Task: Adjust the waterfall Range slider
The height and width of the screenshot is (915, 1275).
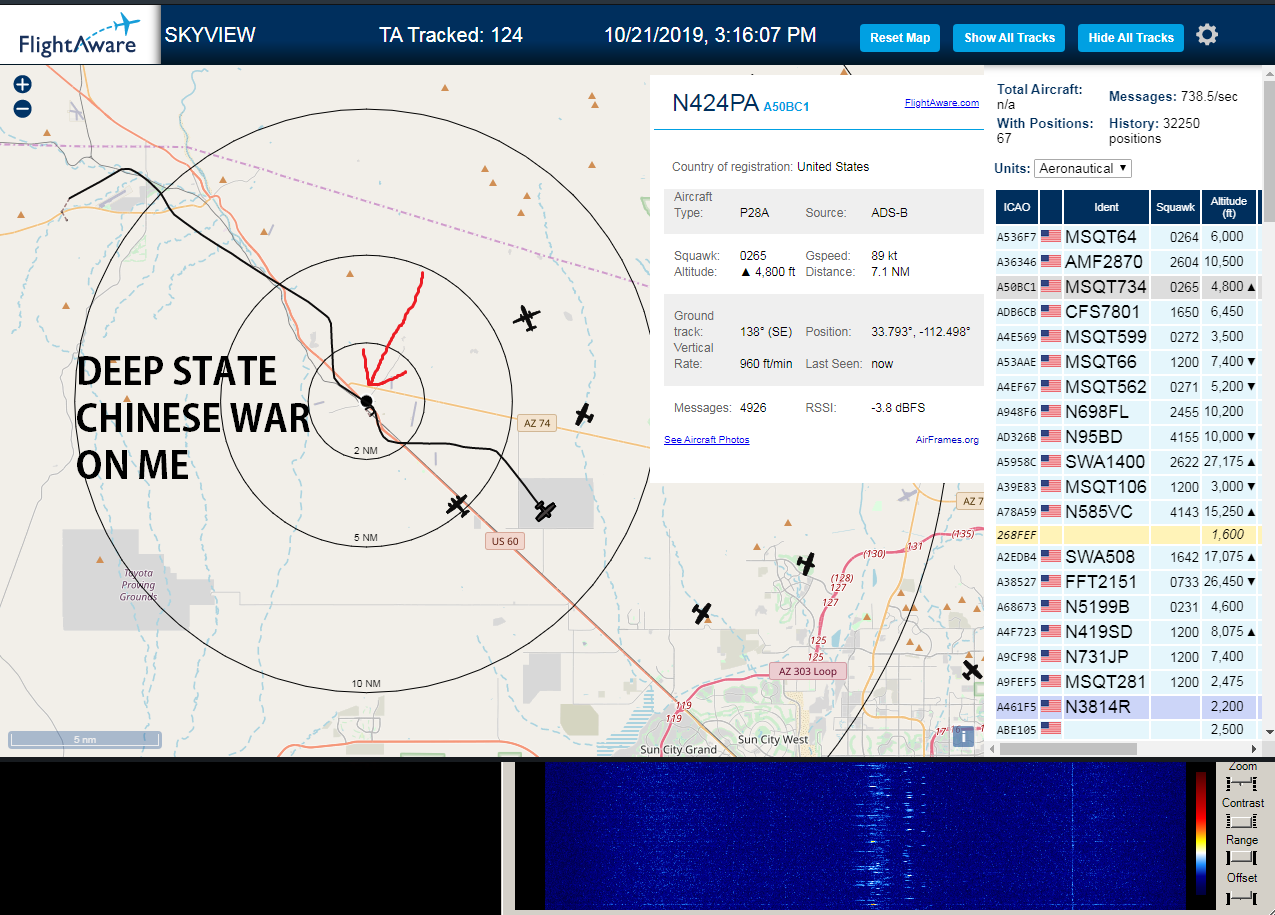Action: (1241, 858)
